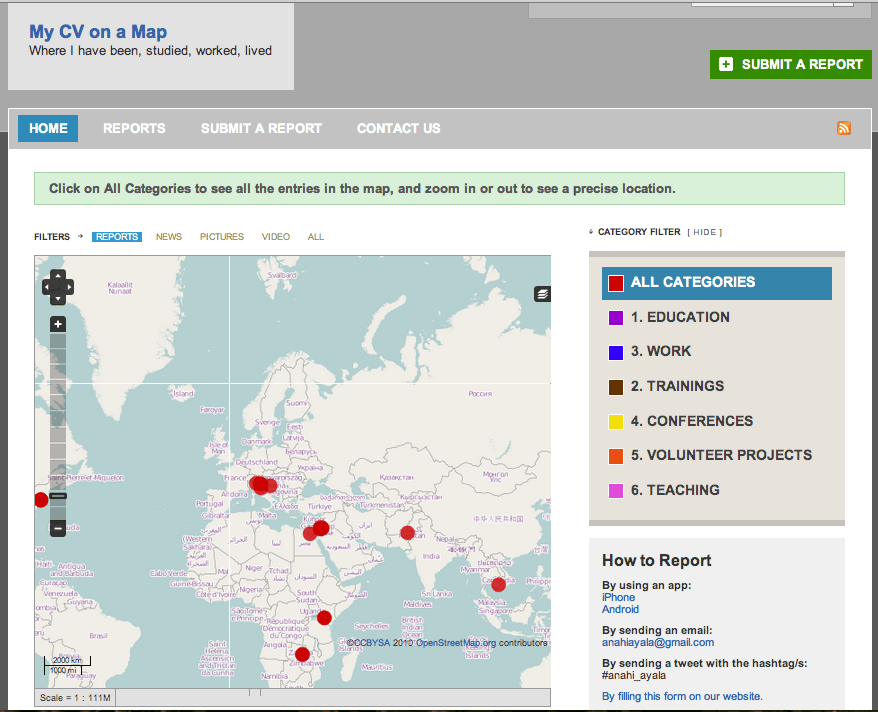
Task: Pan the map right with arrow control
Action: 69,288
